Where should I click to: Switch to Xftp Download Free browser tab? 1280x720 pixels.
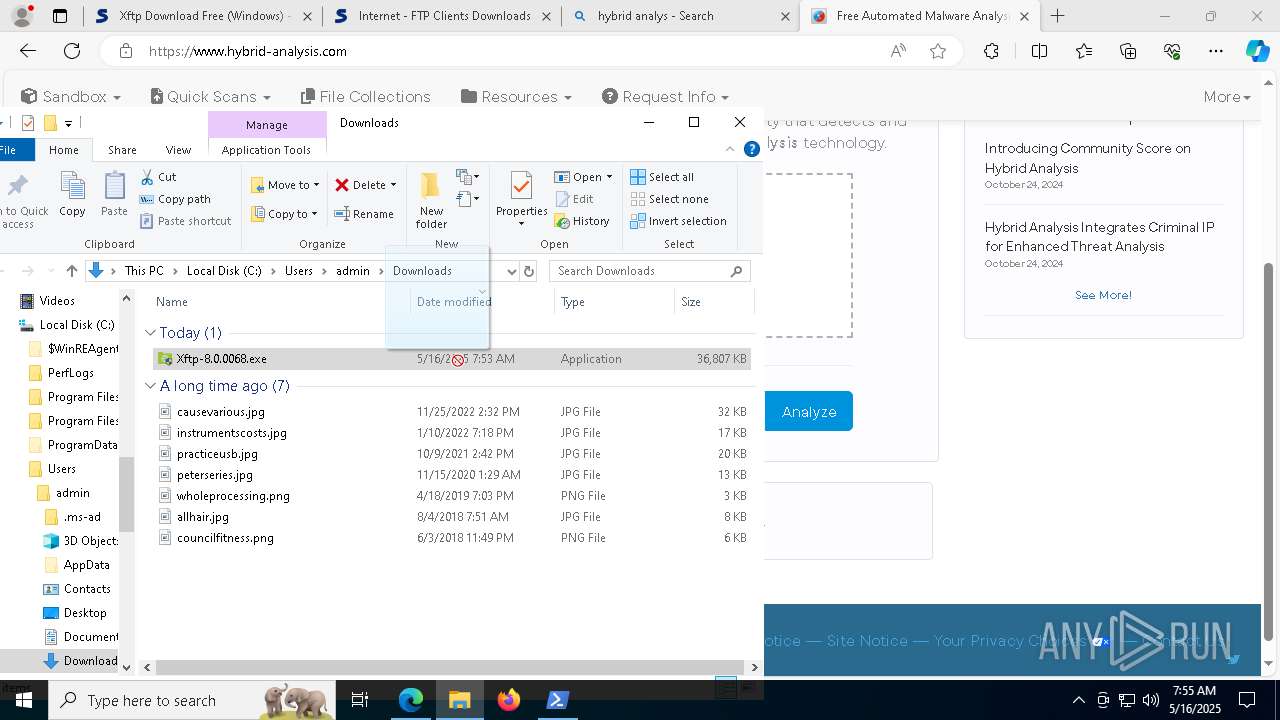[201, 16]
